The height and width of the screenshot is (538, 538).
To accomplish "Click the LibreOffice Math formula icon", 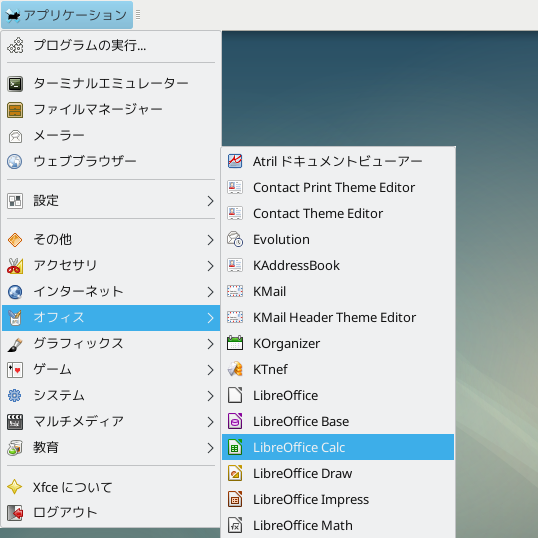I will click(235, 525).
